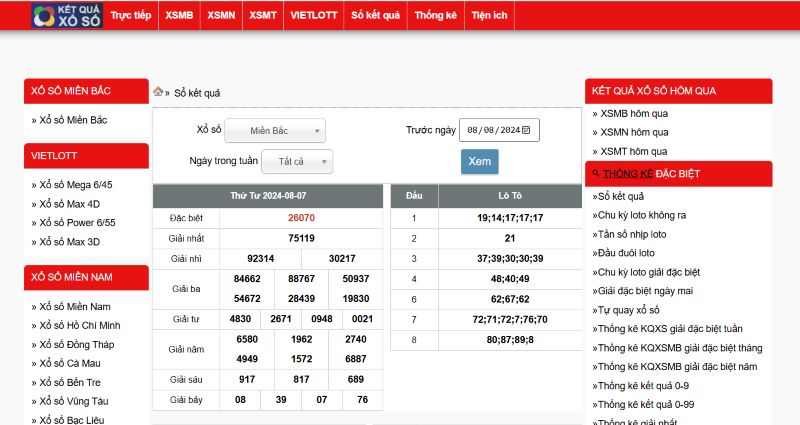Go to the XSMB navigation tab
The width and height of the screenshot is (800, 425).
(180, 16)
